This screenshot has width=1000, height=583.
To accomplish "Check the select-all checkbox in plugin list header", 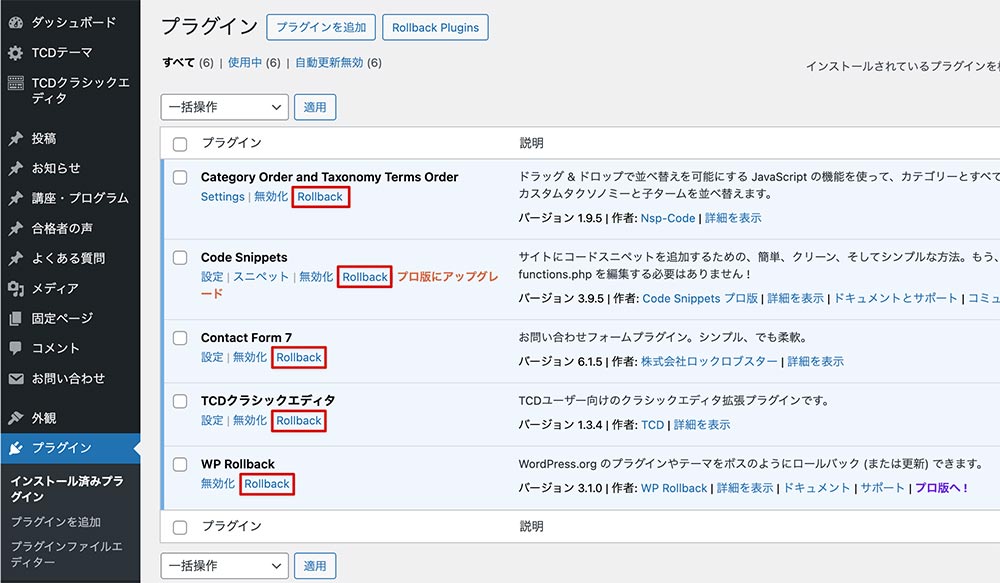I will (180, 143).
